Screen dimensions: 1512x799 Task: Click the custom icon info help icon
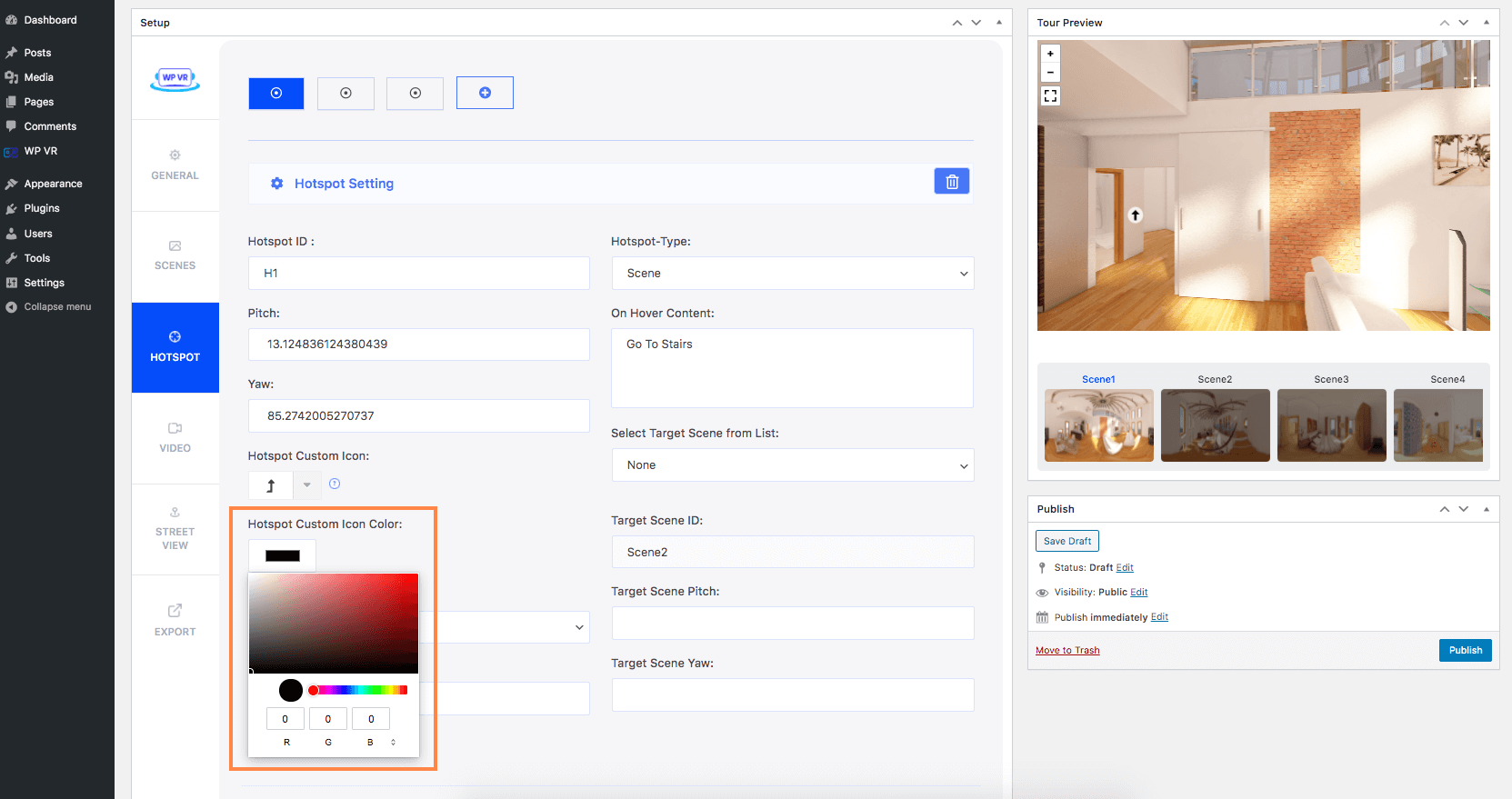point(335,484)
